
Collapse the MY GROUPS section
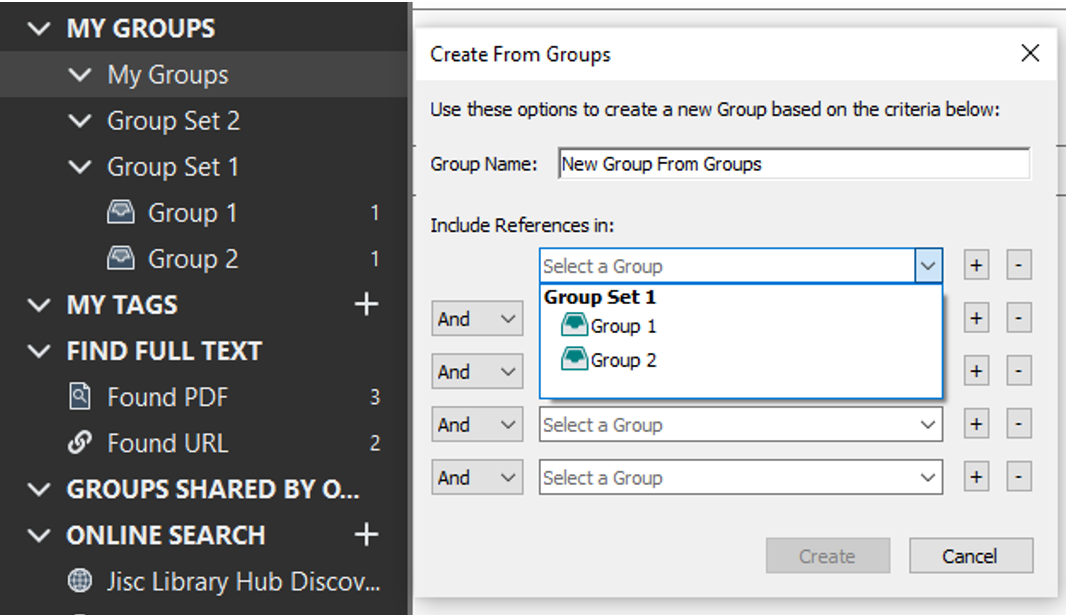tap(39, 29)
